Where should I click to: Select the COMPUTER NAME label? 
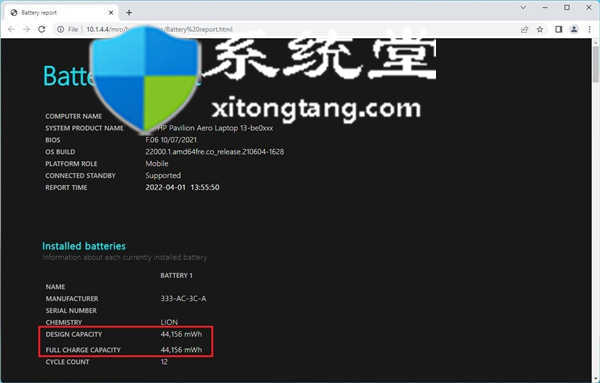73,116
